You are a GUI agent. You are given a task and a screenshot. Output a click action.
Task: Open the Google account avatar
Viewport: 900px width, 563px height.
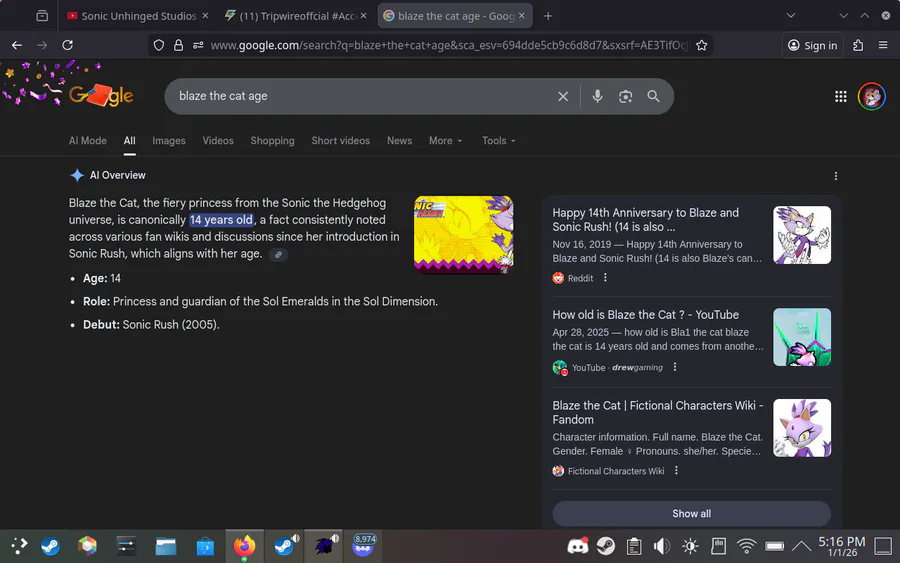pyautogui.click(x=871, y=96)
